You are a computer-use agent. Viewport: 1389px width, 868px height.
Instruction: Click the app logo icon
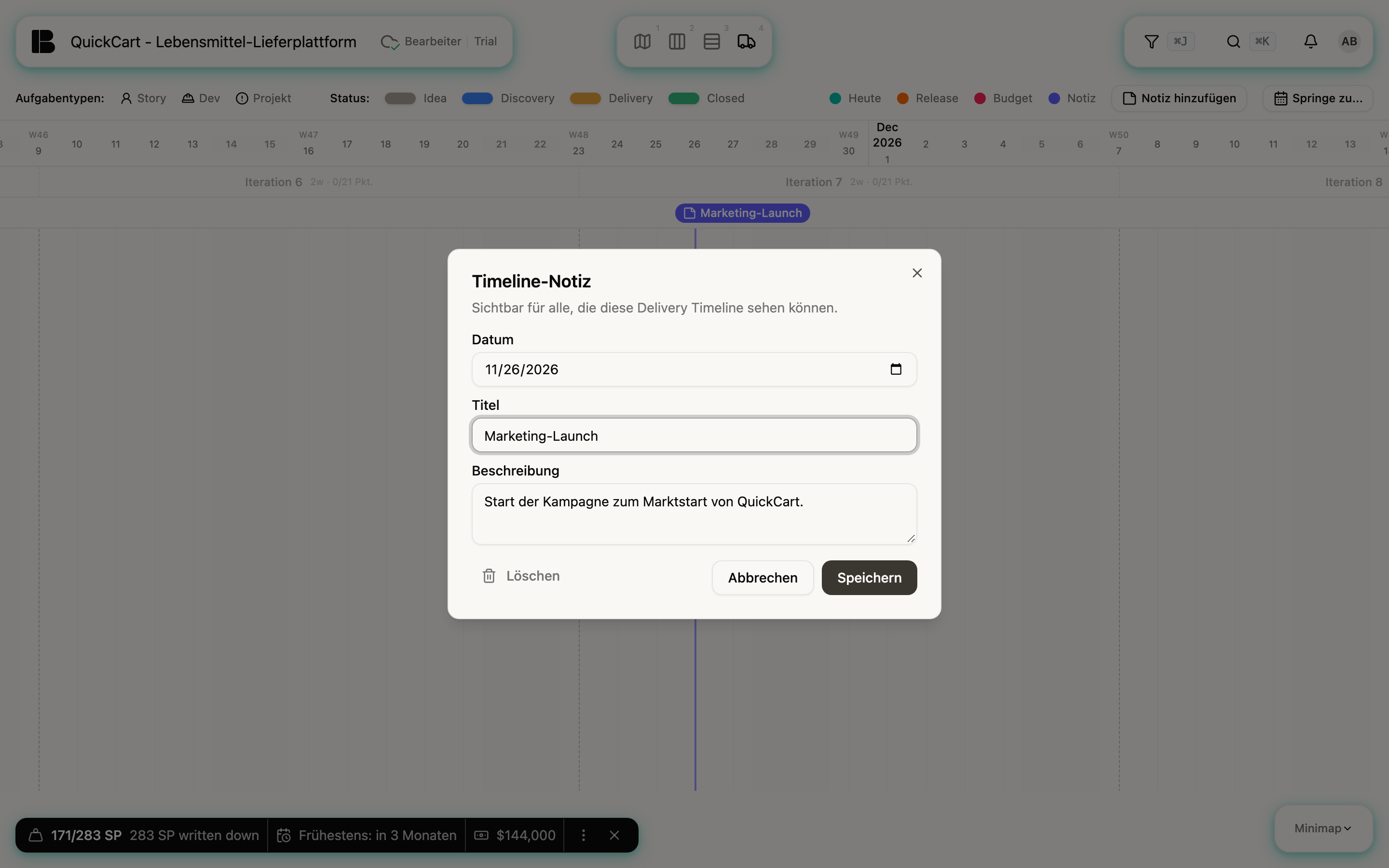tap(43, 41)
